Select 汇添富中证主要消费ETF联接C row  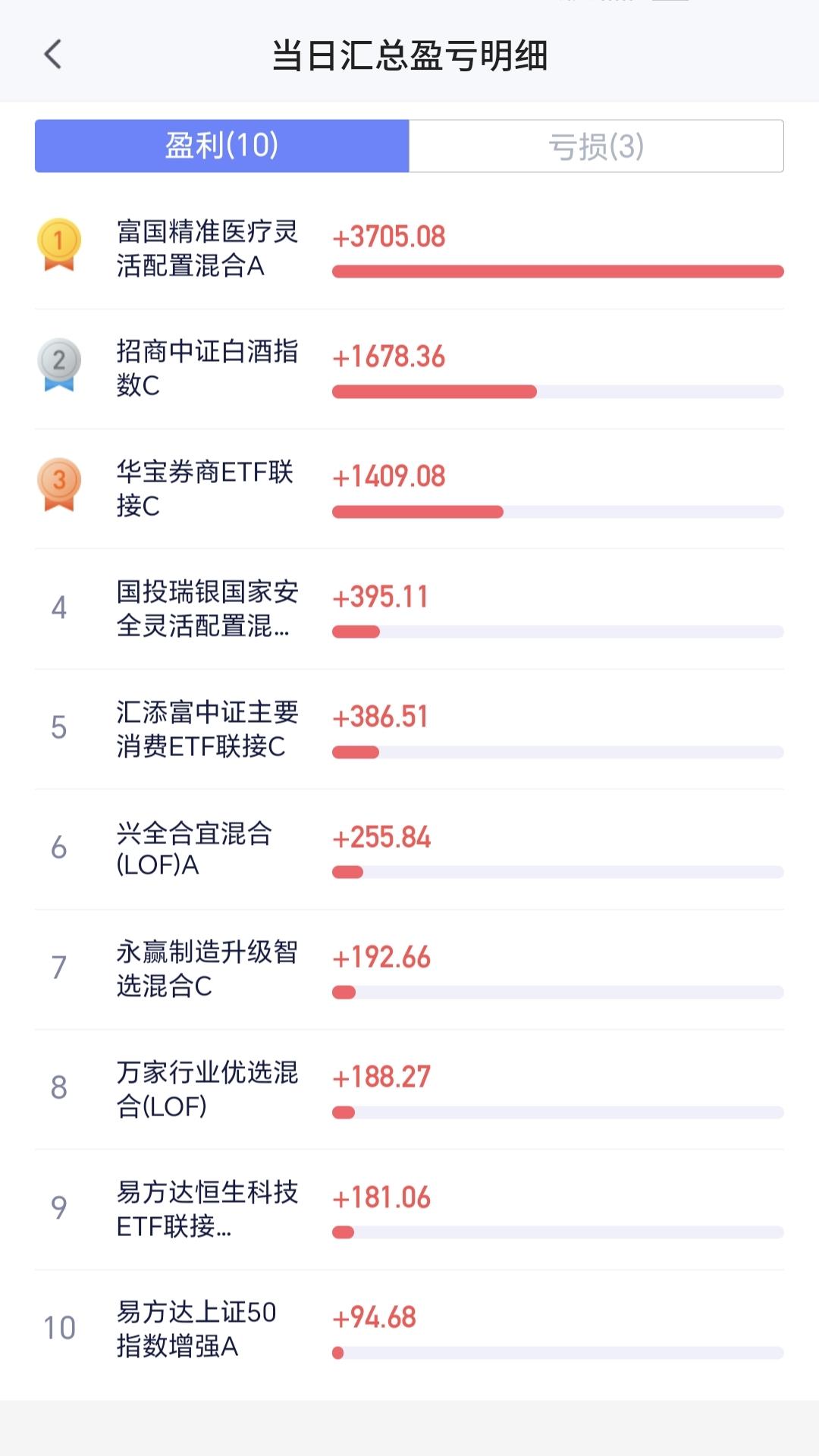click(x=409, y=729)
